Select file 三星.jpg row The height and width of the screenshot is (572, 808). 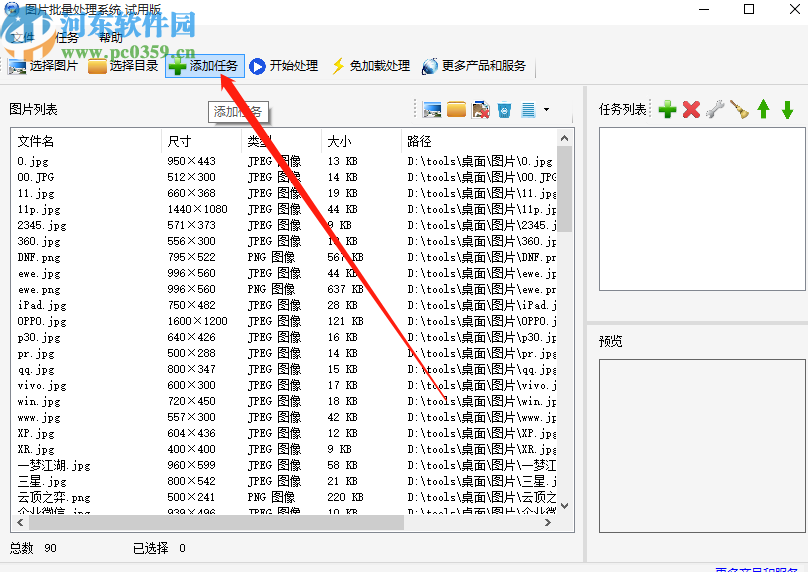pos(284,481)
